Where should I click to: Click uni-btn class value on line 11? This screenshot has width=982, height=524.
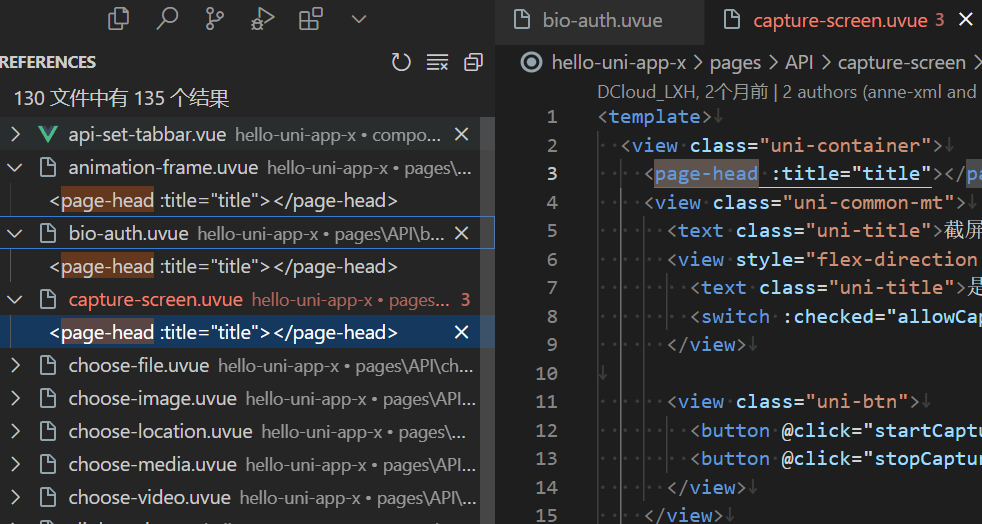pyautogui.click(x=857, y=401)
